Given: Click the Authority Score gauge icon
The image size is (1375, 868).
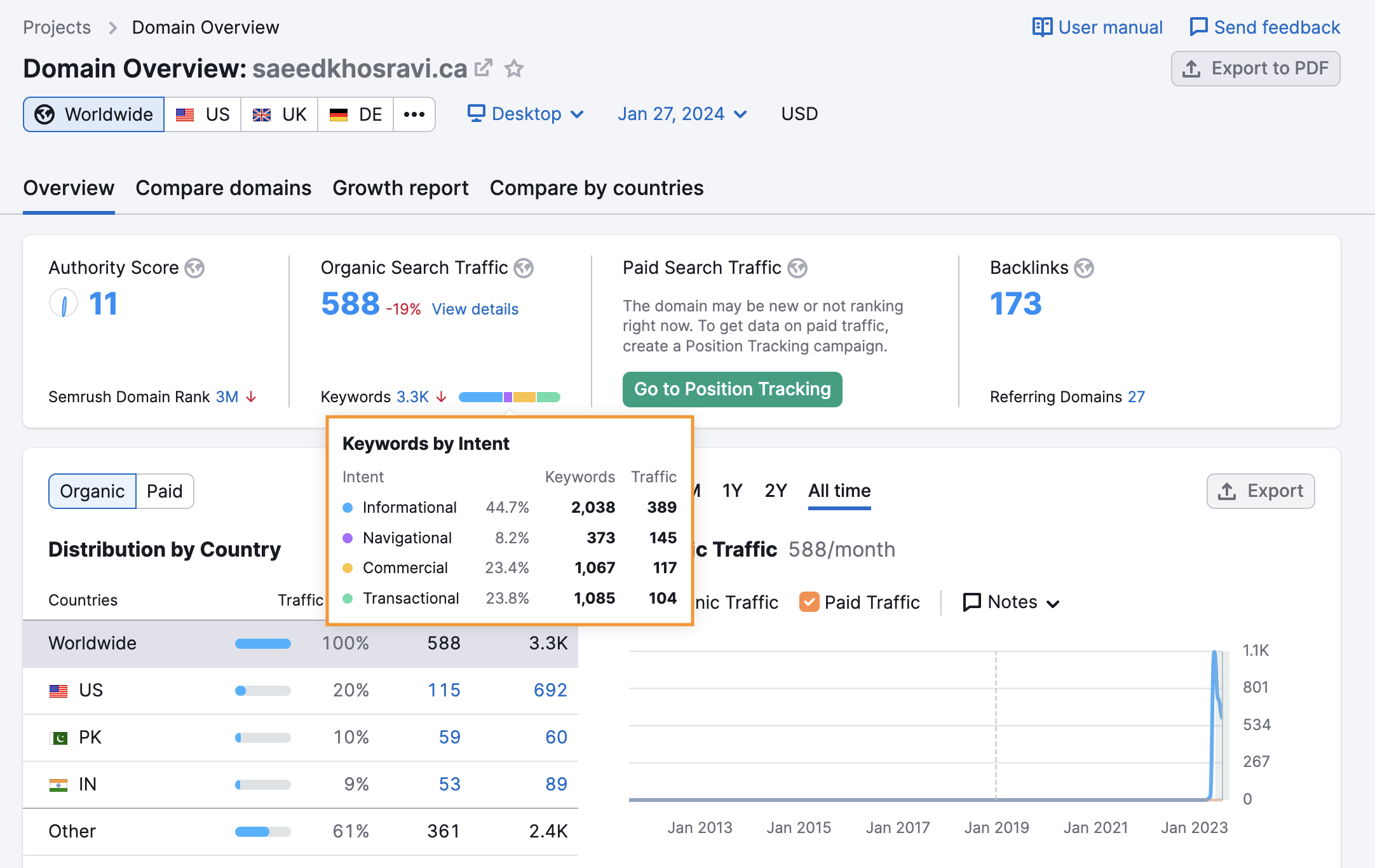Looking at the screenshot, I should [64, 303].
